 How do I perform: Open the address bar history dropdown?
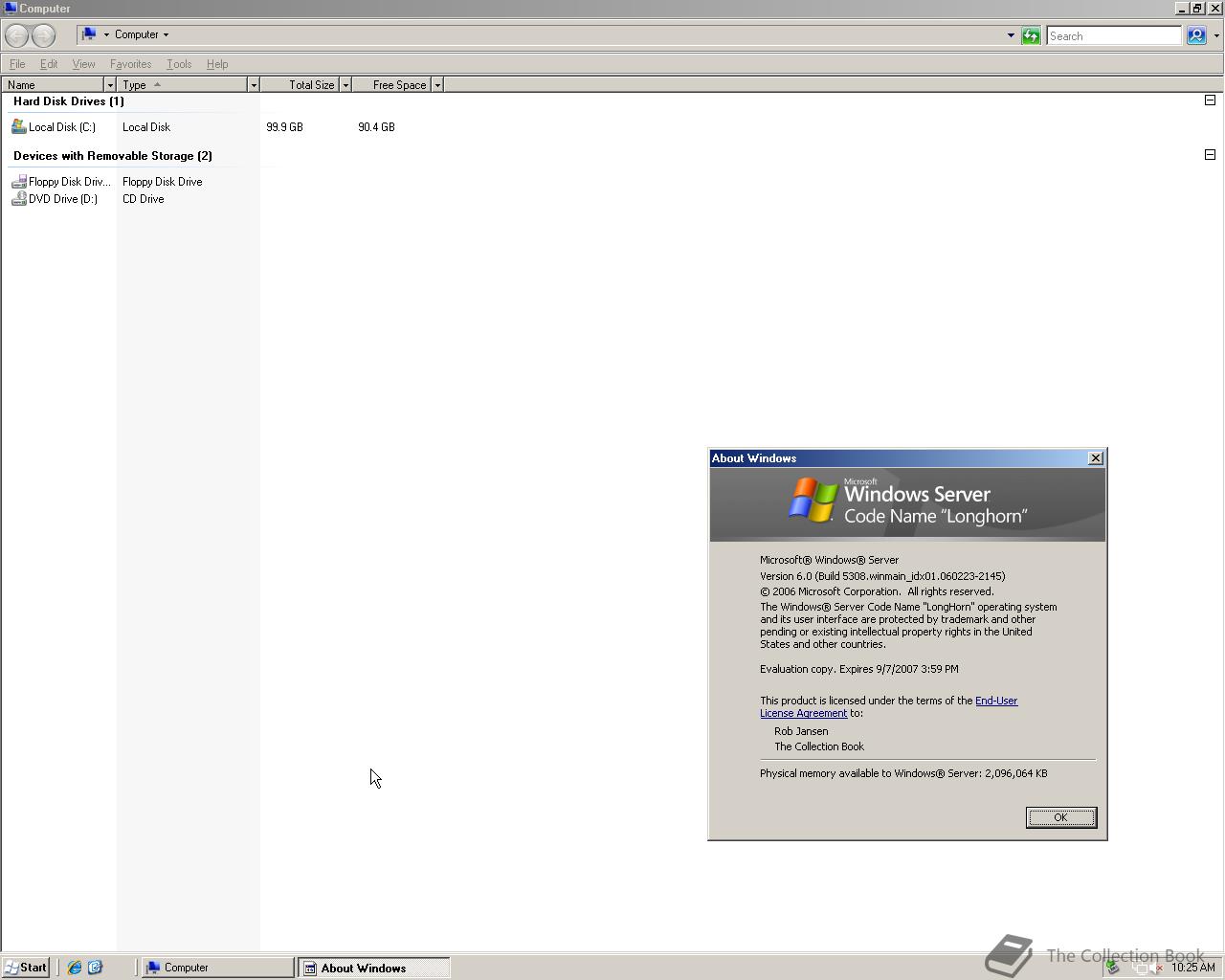point(1011,35)
